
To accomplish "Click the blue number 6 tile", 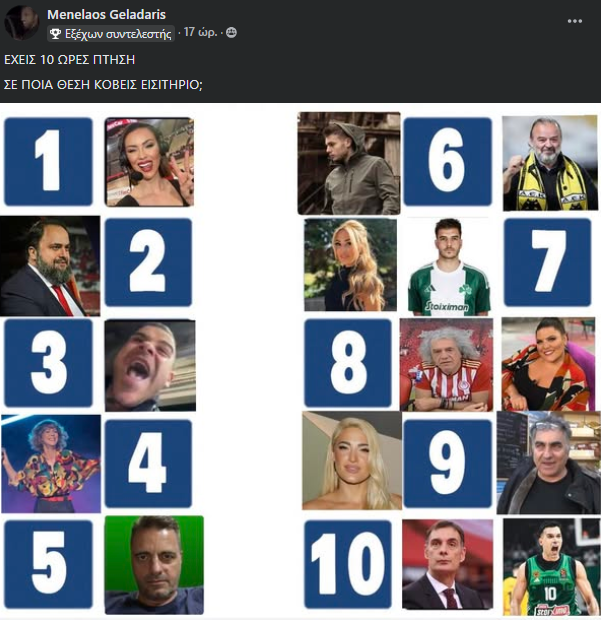I will 448,162.
